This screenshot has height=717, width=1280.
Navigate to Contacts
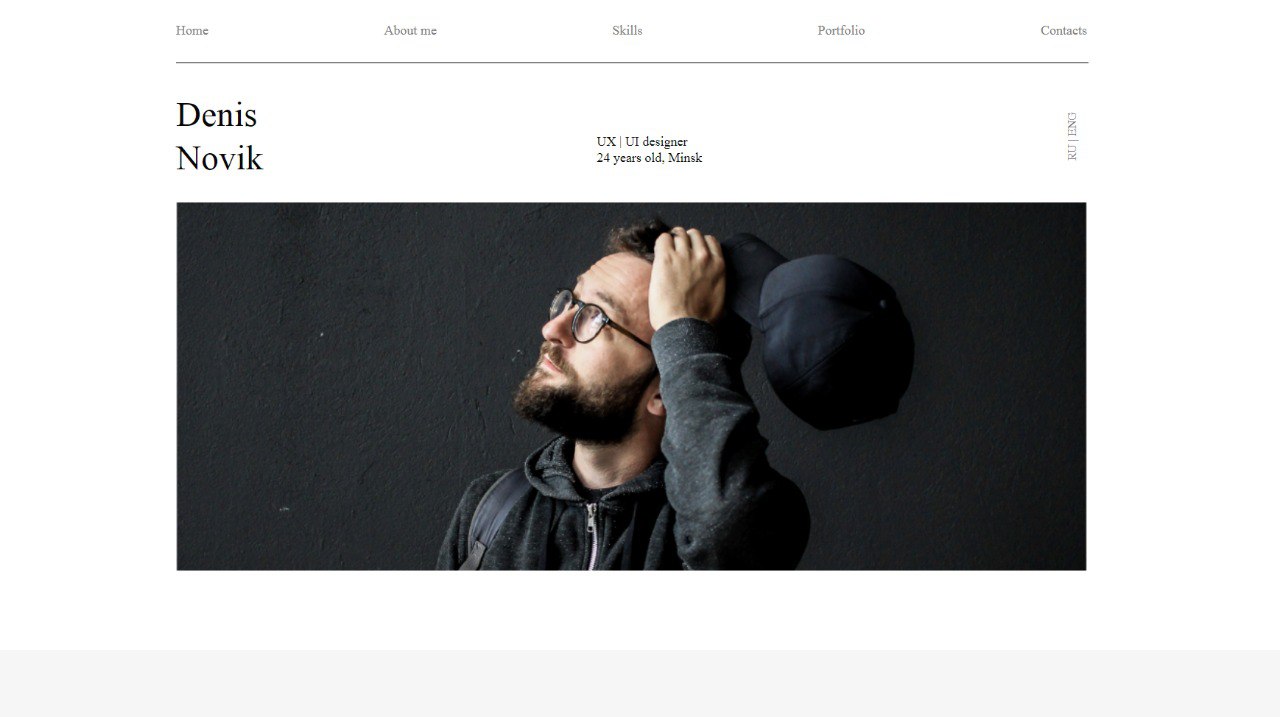(x=1063, y=31)
